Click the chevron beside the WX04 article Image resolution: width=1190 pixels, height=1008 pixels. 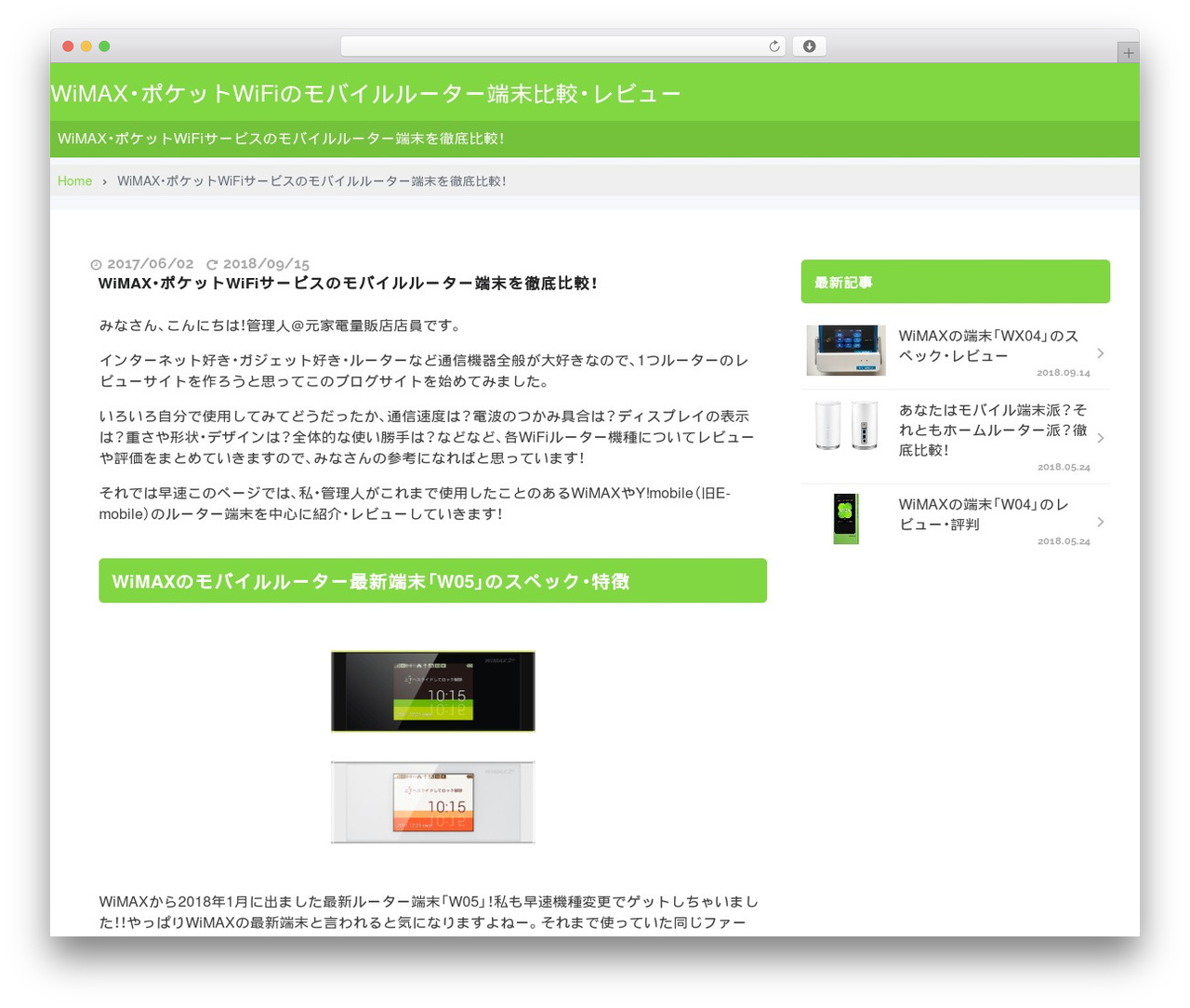1101,353
